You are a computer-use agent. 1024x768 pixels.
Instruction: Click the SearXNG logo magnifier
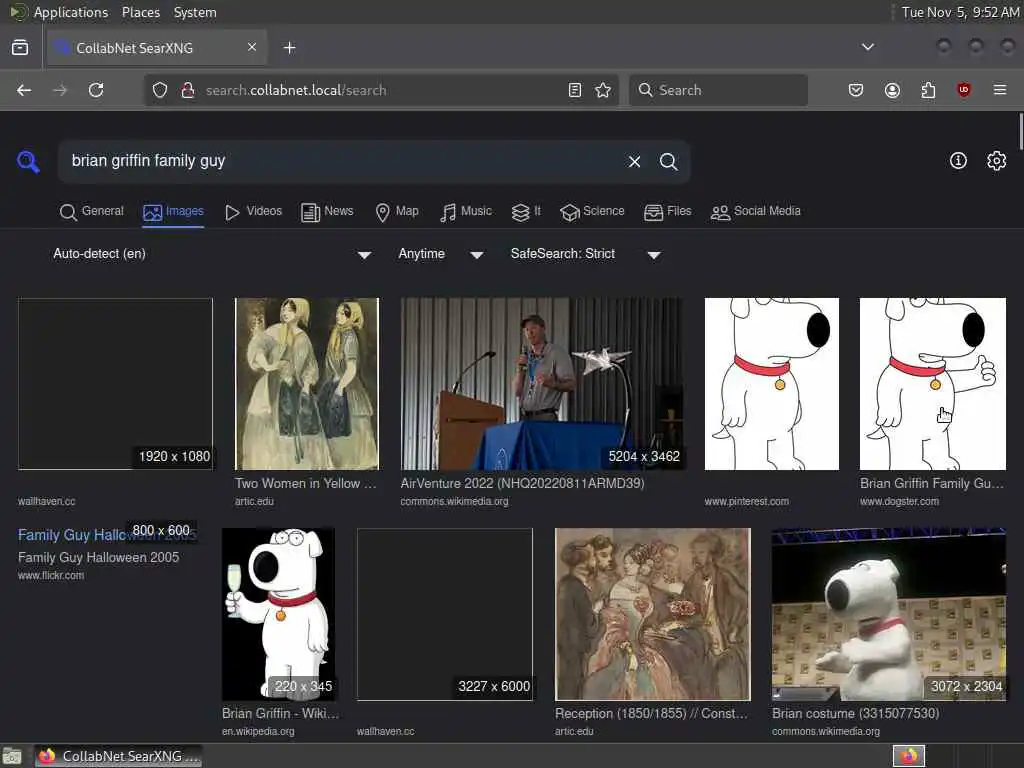28,161
